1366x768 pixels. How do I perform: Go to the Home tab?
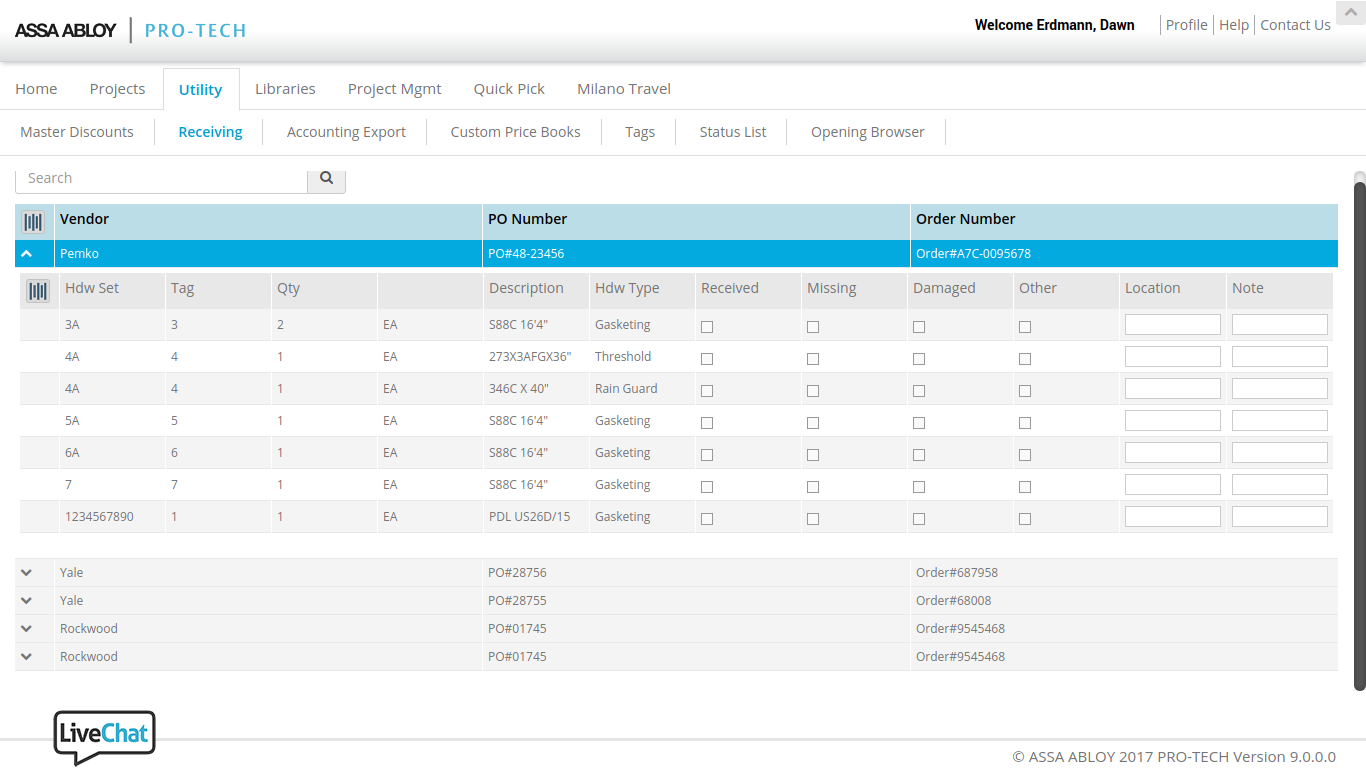click(x=36, y=89)
